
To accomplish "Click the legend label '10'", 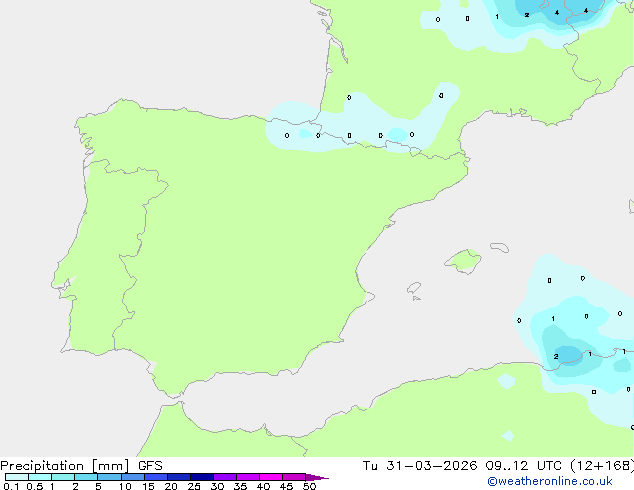I will point(125,486).
